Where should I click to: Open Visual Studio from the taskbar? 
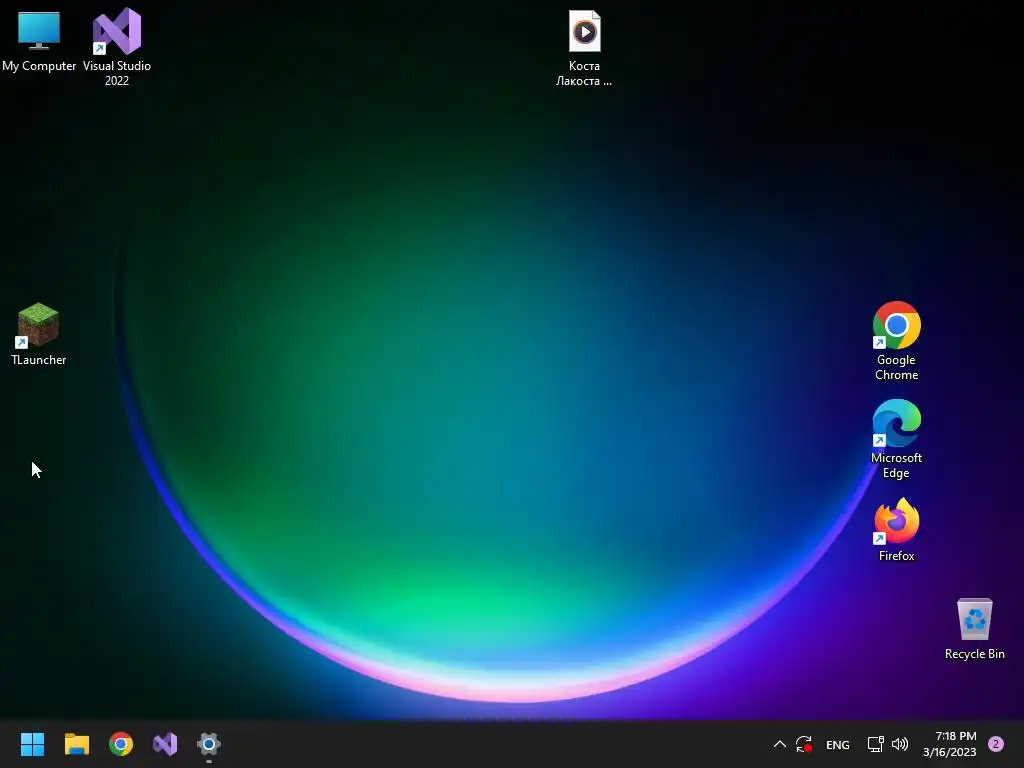point(165,744)
